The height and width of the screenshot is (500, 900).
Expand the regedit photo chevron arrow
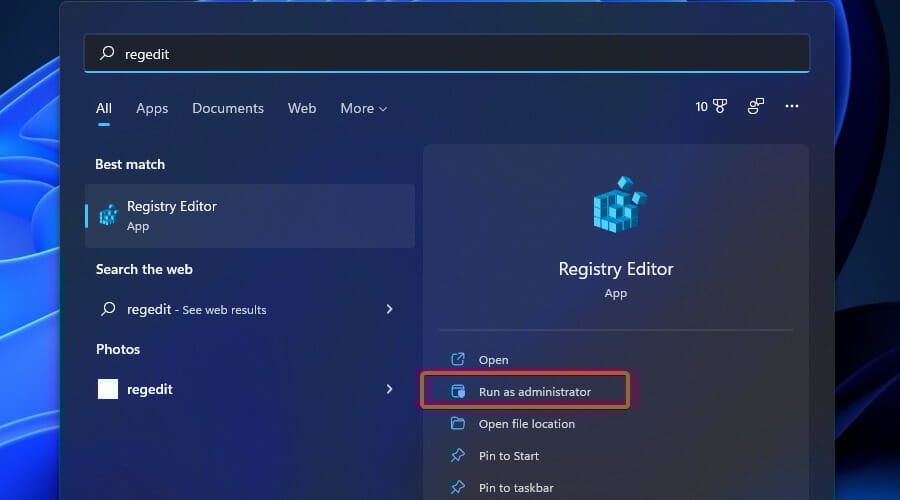[389, 389]
